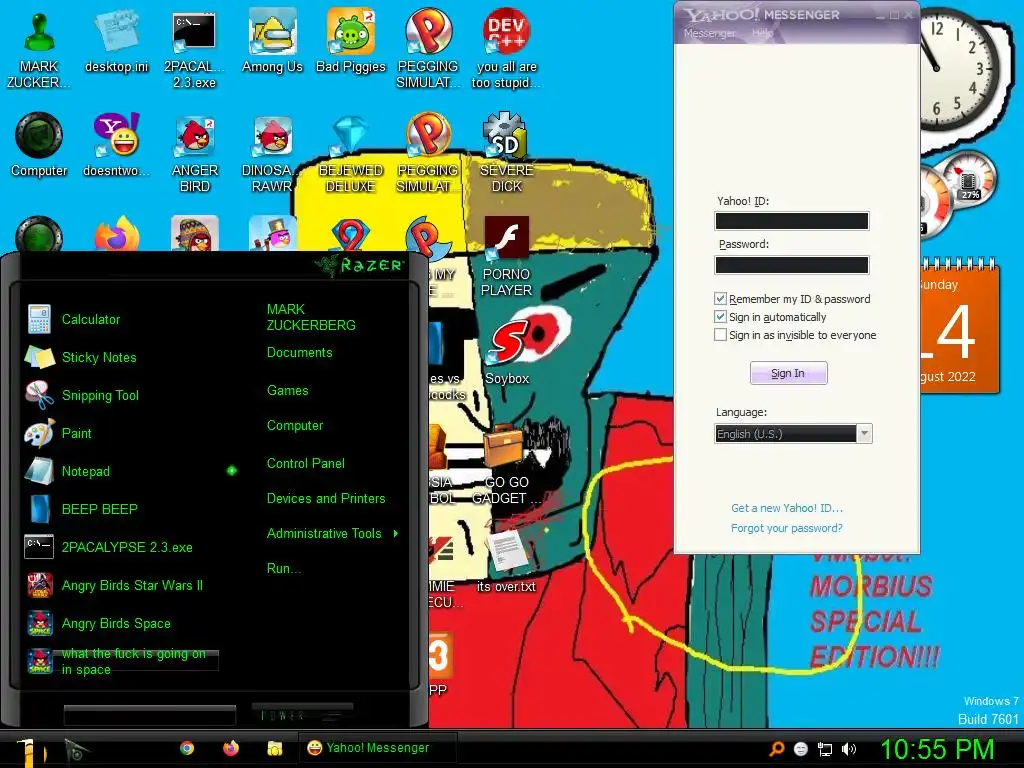
Task: Click the Password input field
Action: pyautogui.click(x=792, y=264)
